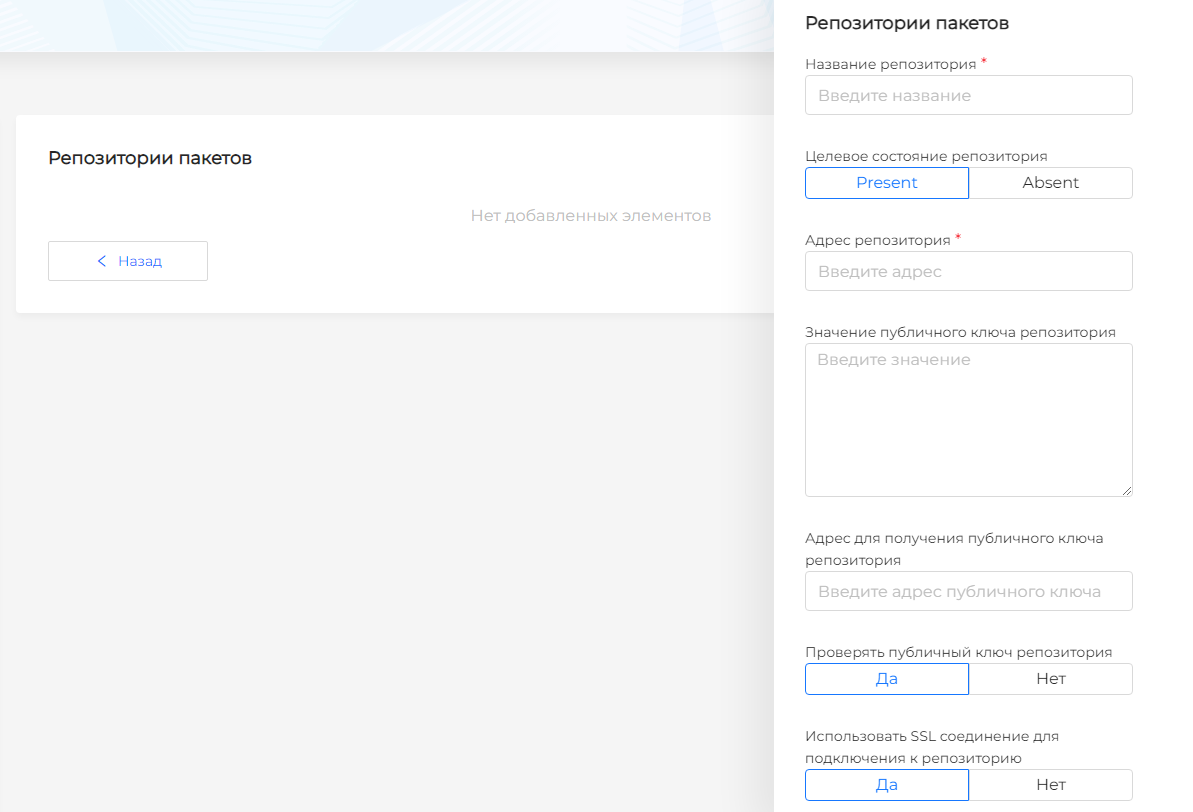Click the Значение публичного ключа репозитория label
Image resolution: width=1193 pixels, height=812 pixels.
pyautogui.click(x=960, y=332)
